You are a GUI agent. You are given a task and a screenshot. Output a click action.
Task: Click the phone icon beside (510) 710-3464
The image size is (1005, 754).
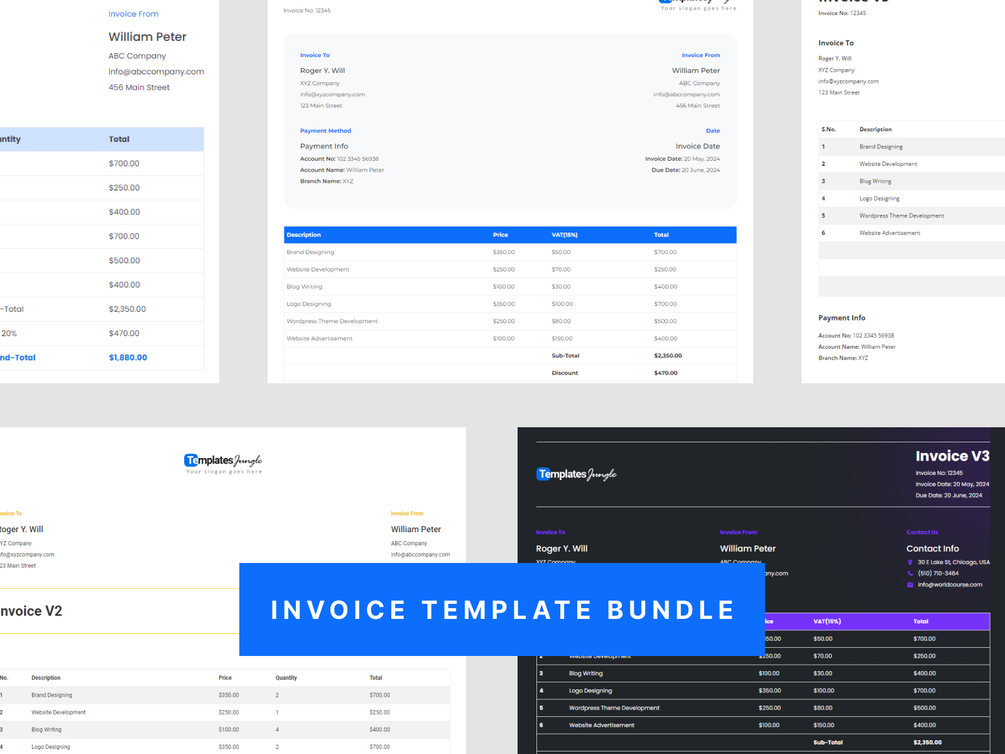coord(909,573)
